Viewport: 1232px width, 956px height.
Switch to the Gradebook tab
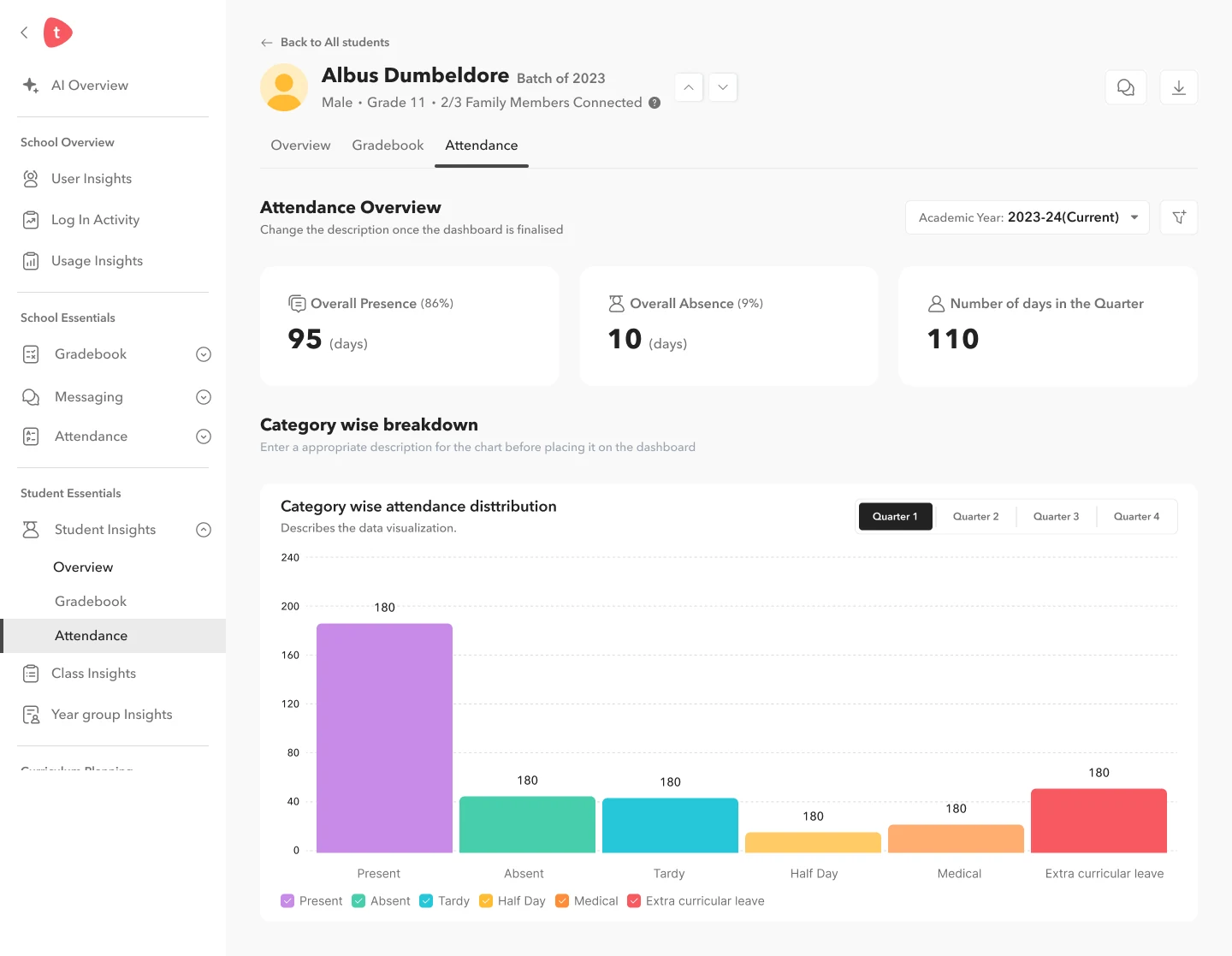pyautogui.click(x=388, y=145)
